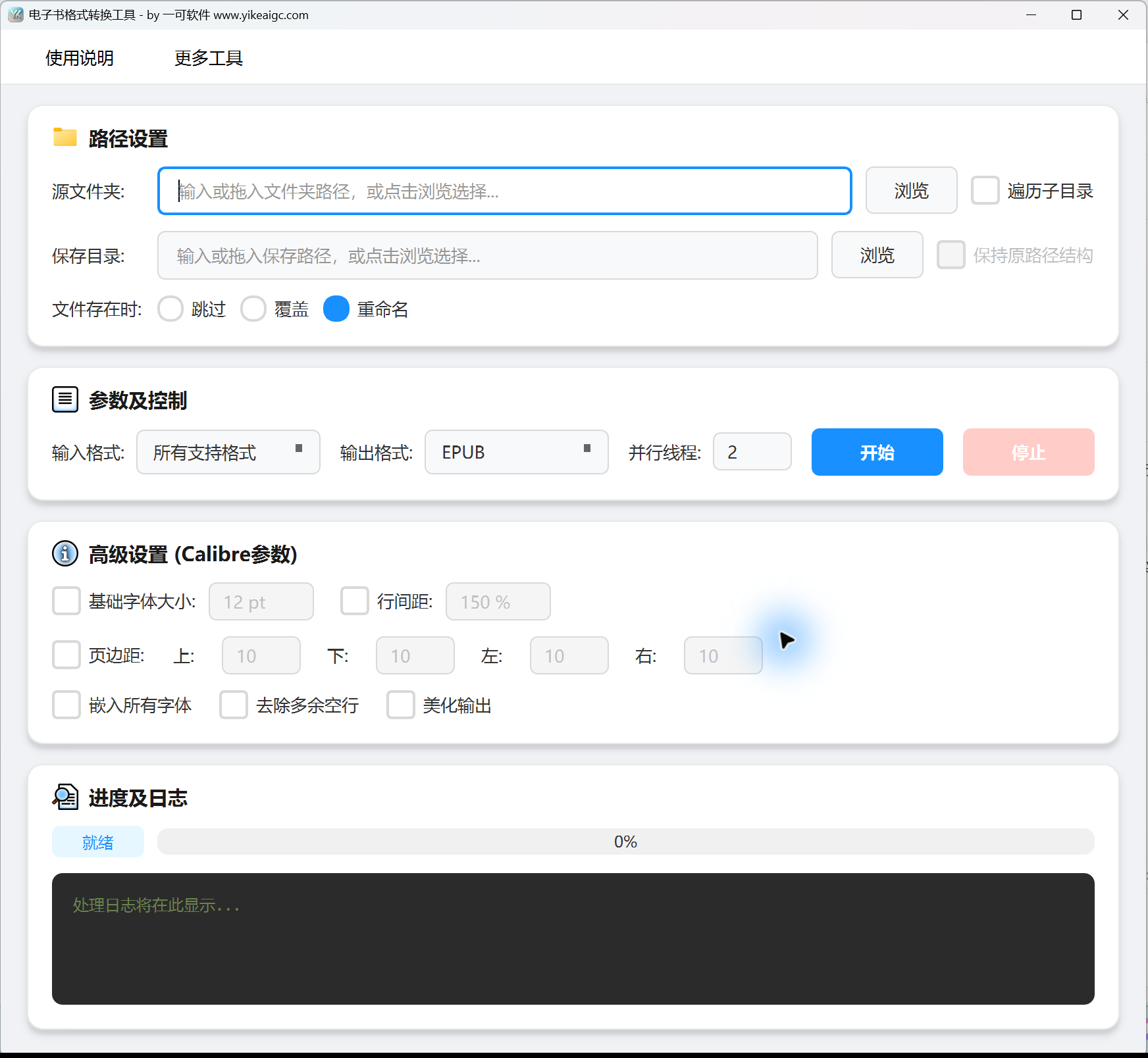Click the 右 margin value field
Viewport: 1148px width, 1058px height.
[x=723, y=655]
